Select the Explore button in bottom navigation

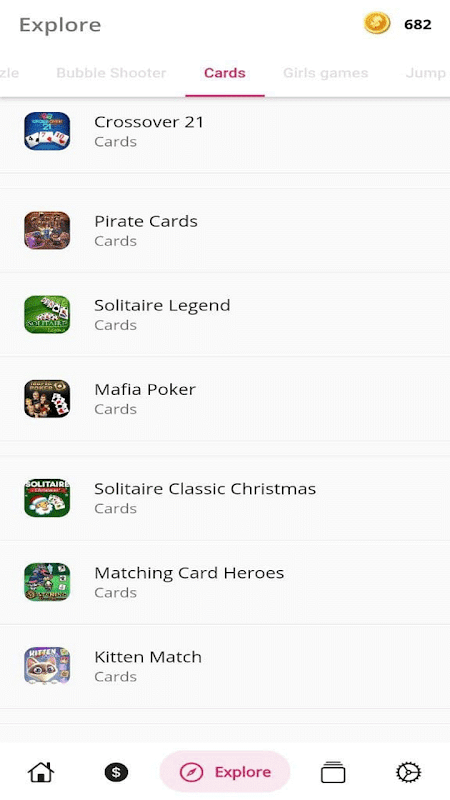click(225, 771)
